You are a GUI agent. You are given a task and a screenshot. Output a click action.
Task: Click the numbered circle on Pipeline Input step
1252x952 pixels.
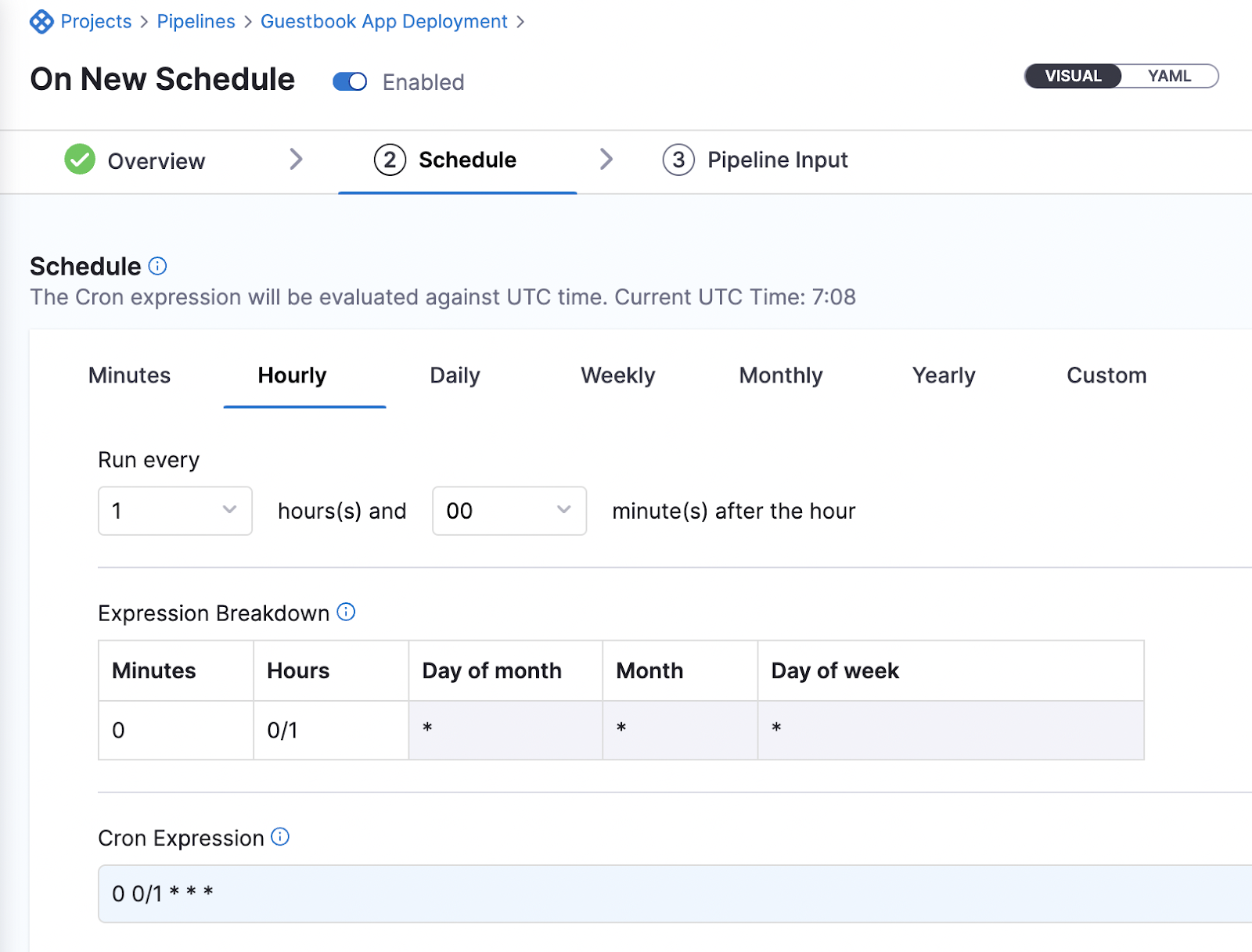678,160
